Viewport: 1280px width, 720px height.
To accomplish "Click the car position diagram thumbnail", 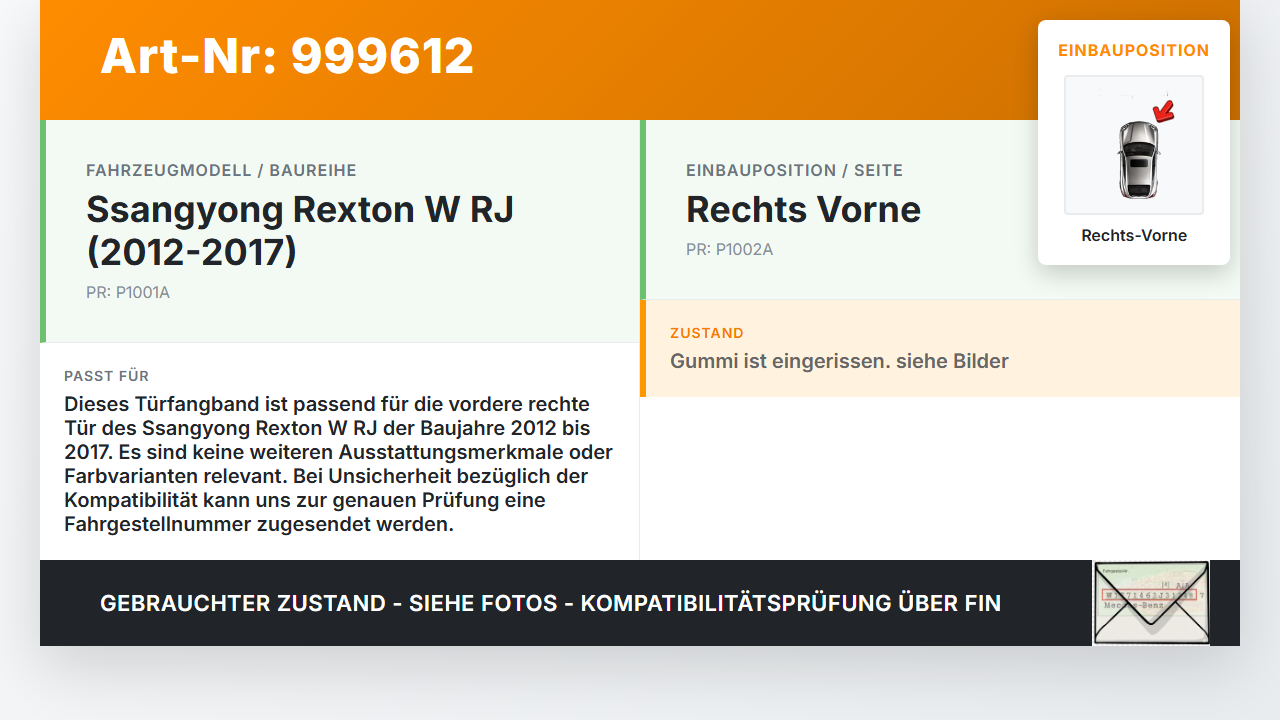I will (x=1134, y=145).
